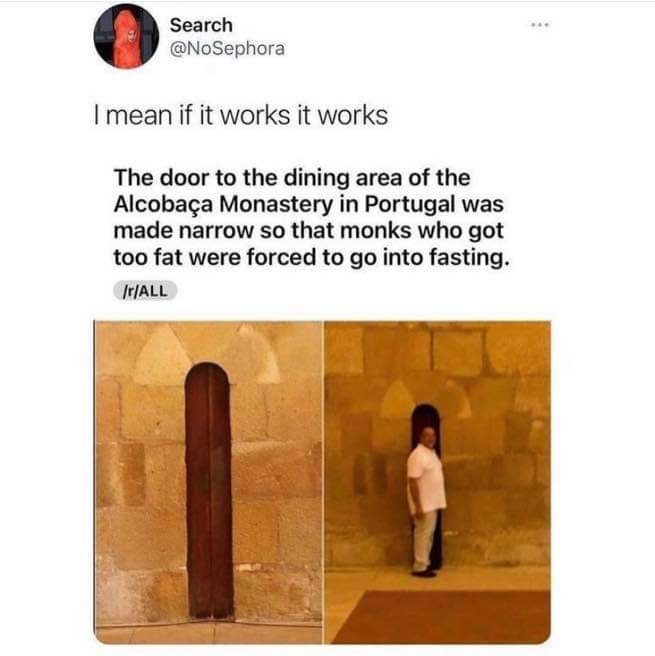Open the three-dot tweet options menu
655x656 pixels.
[540, 25]
